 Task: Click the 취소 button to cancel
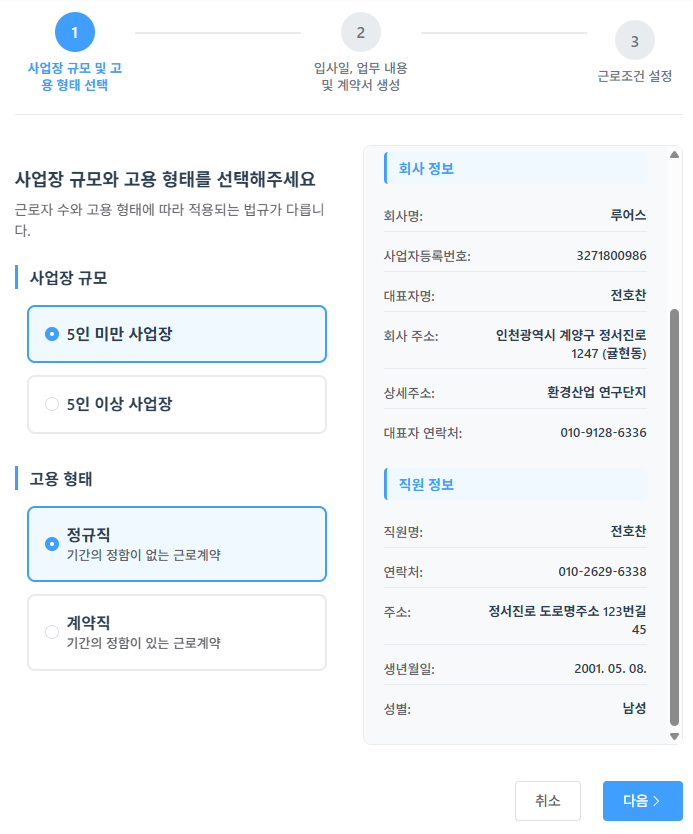tap(548, 800)
